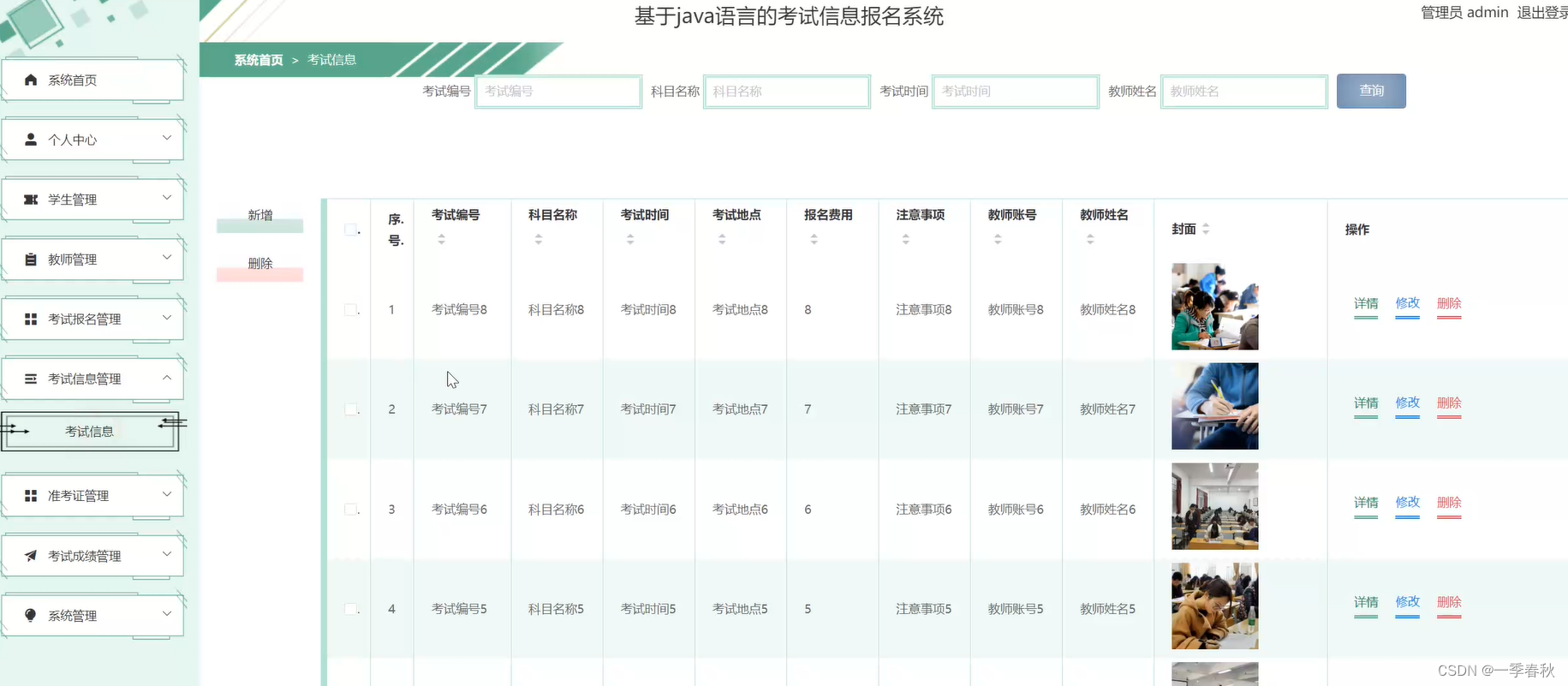Image resolution: width=1568 pixels, height=686 pixels.
Task: Click the clipboard icon beside 教师管理
Action: click(31, 259)
